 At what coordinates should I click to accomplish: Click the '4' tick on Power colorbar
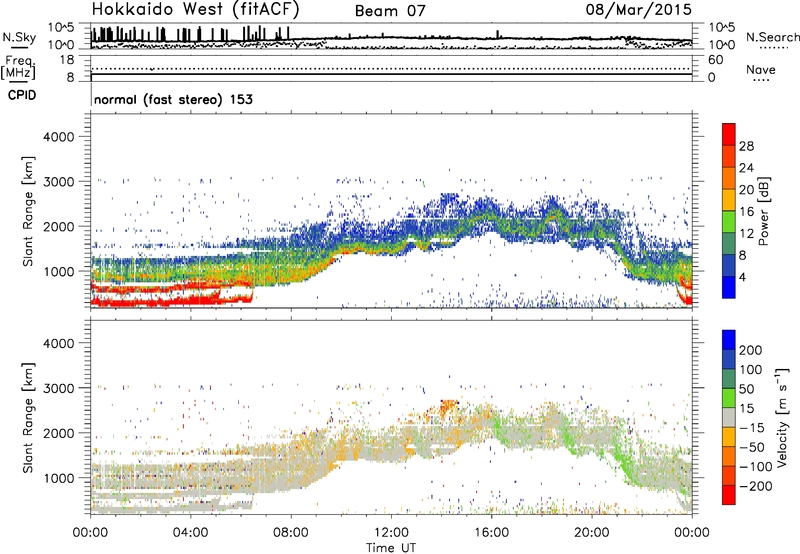pyautogui.click(x=742, y=277)
